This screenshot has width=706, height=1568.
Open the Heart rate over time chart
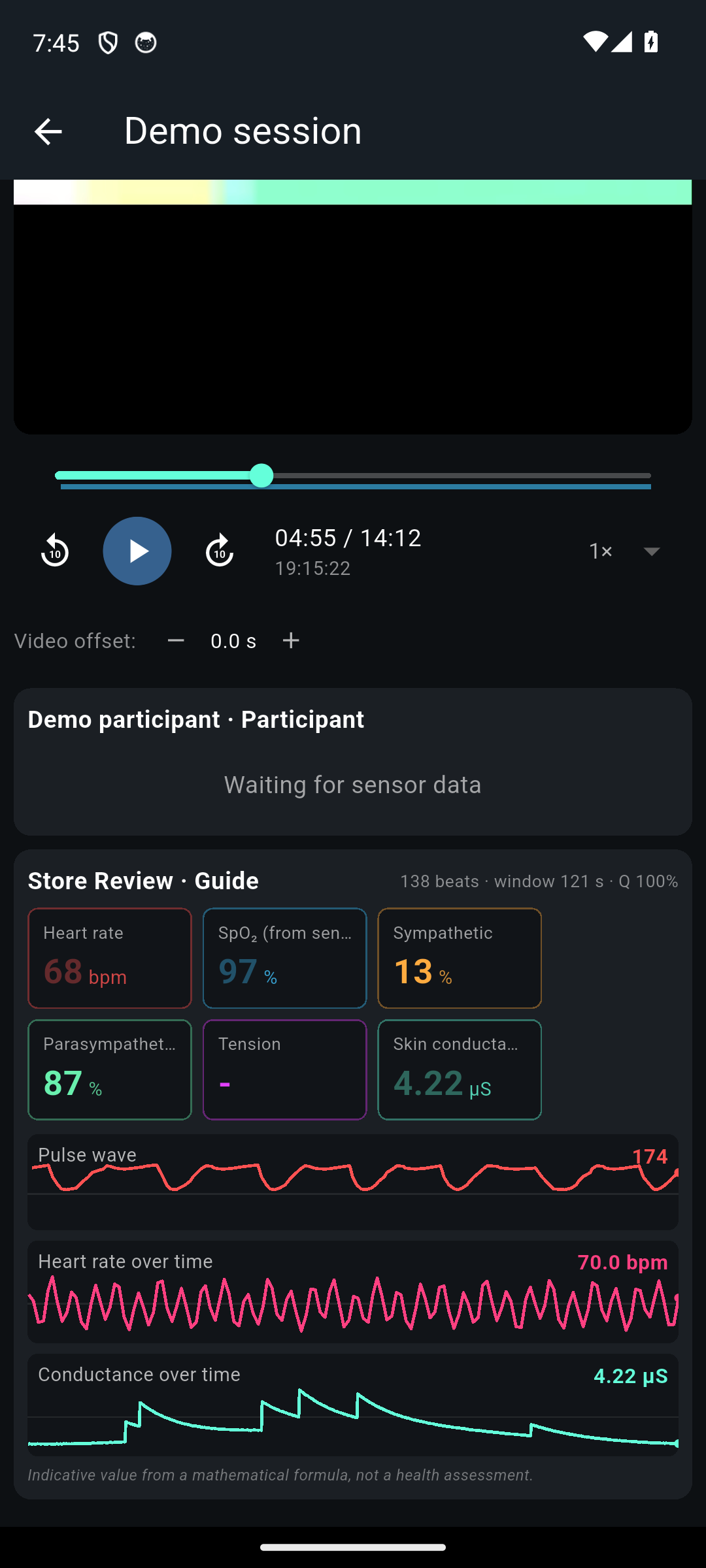(353, 1292)
